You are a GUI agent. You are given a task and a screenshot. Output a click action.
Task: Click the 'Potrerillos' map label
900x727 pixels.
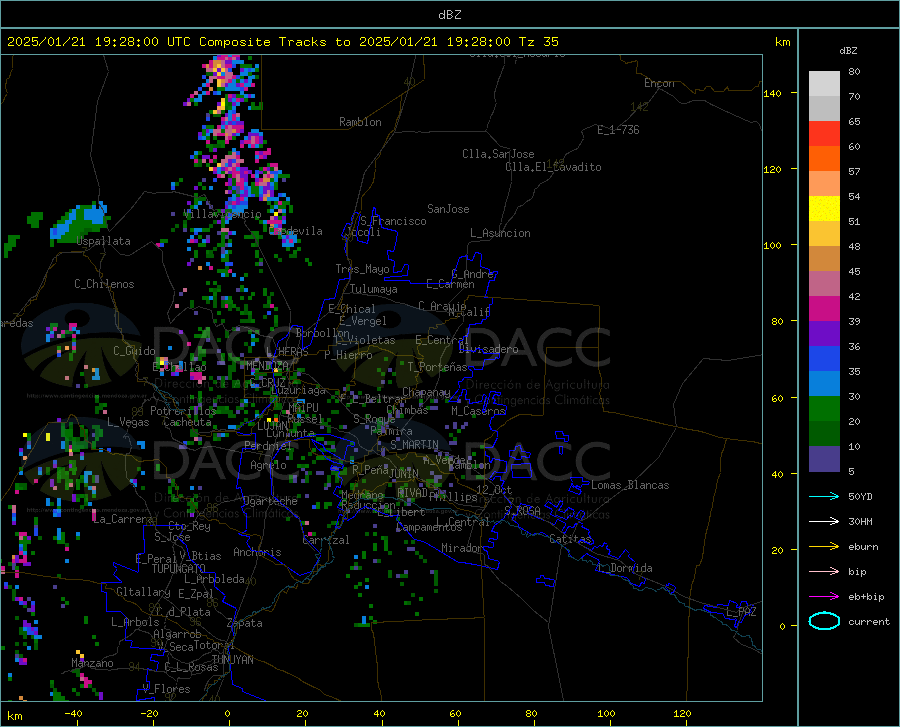[x=183, y=411]
